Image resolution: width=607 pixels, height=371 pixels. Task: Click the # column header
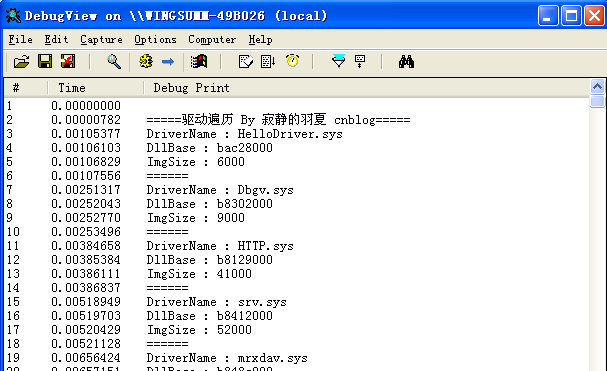point(26,88)
